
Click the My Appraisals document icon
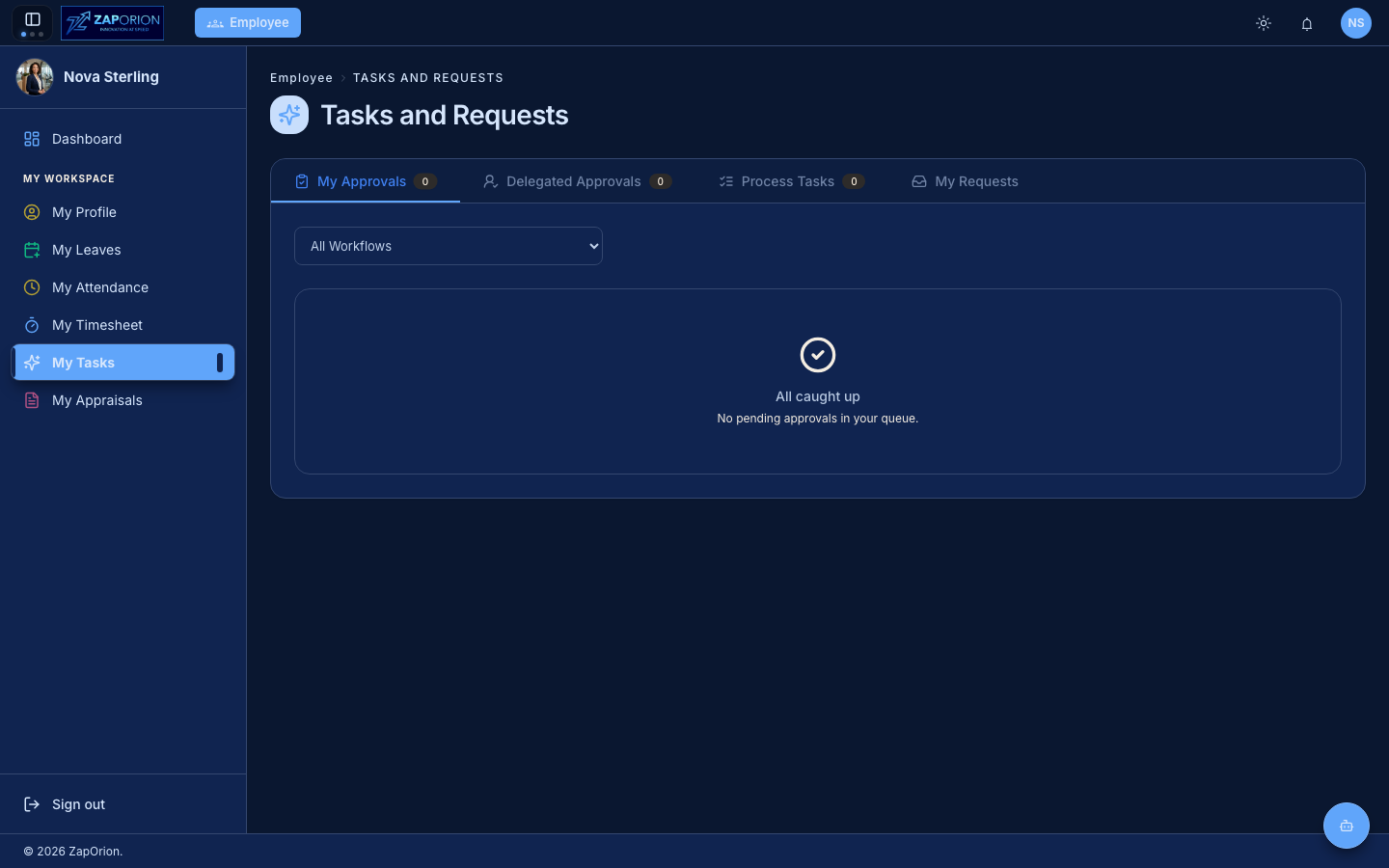[32, 400]
